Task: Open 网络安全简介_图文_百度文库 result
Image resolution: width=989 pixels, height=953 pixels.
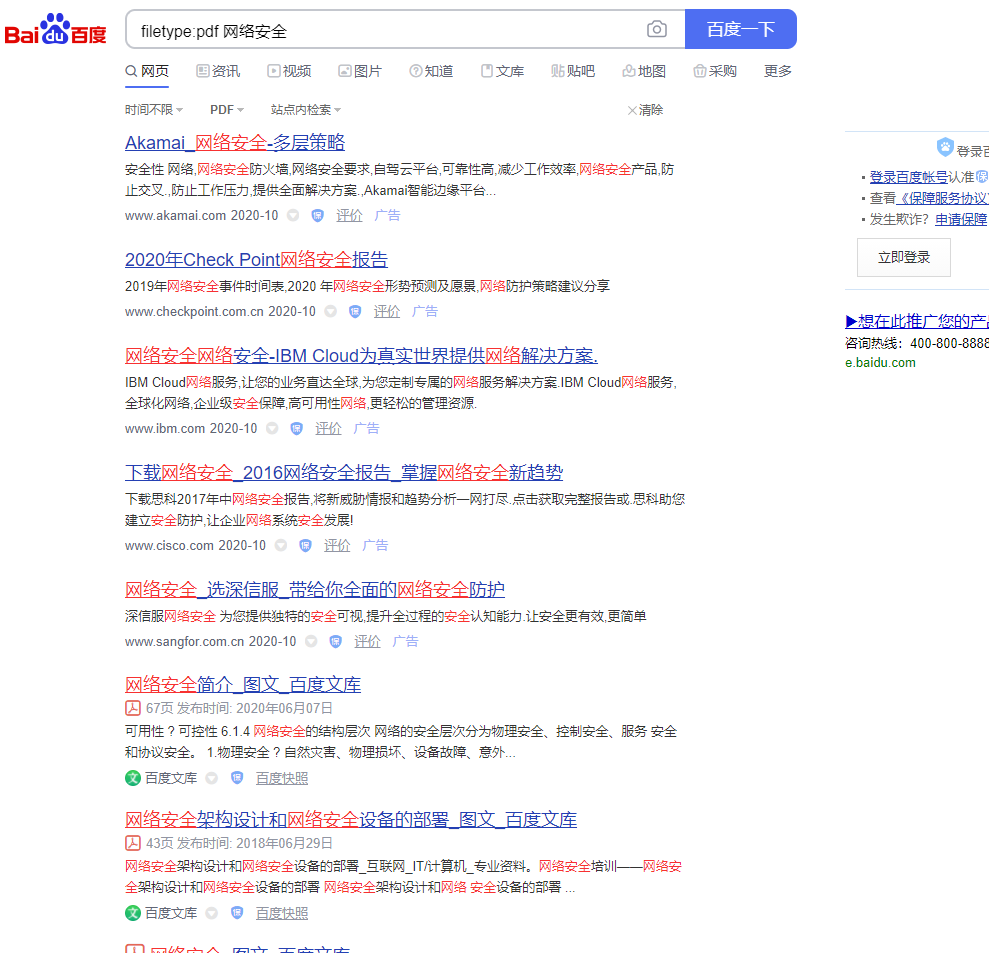Action: coord(243,684)
